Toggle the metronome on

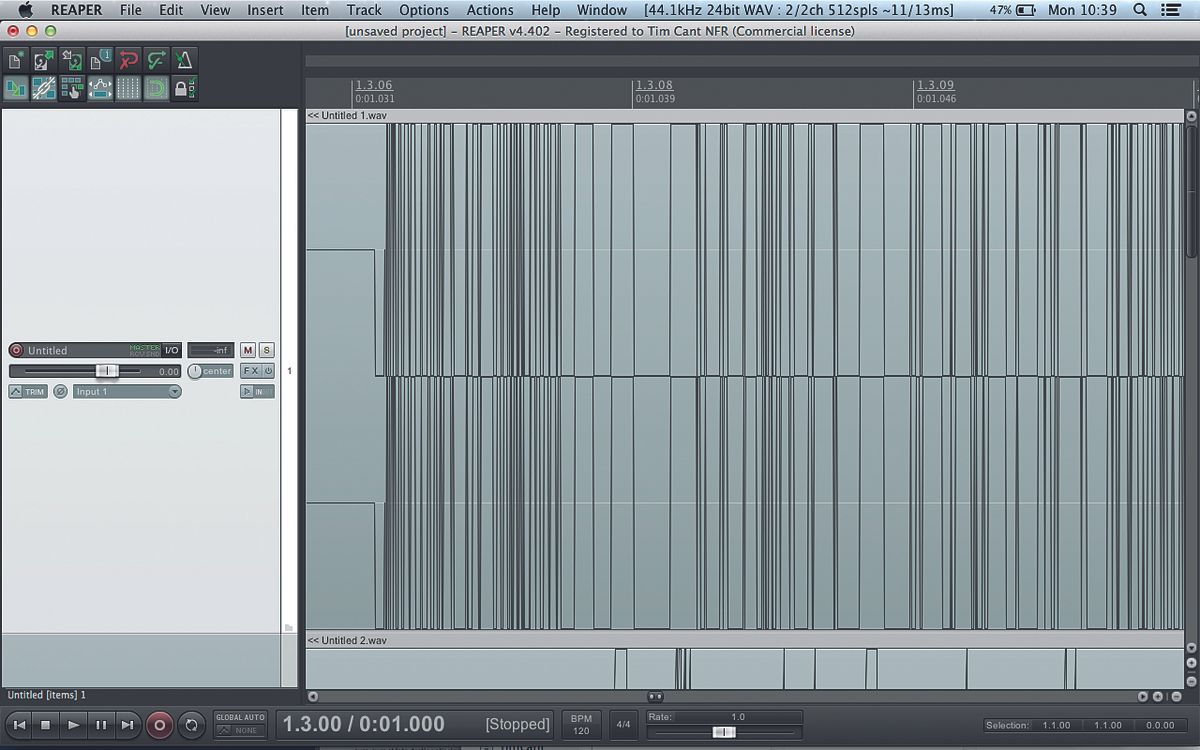(184, 60)
